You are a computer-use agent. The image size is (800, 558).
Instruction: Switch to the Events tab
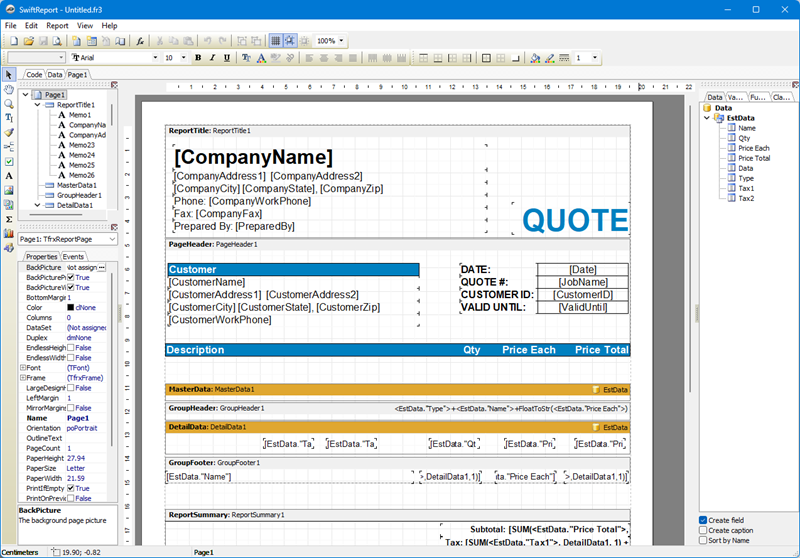73,257
